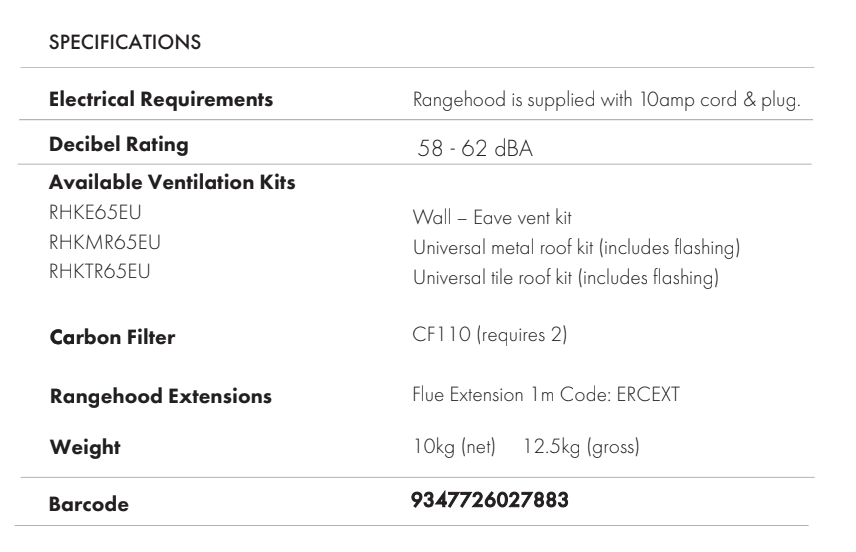Select the Carbon Filter label
The height and width of the screenshot is (552, 856).
pos(112,338)
